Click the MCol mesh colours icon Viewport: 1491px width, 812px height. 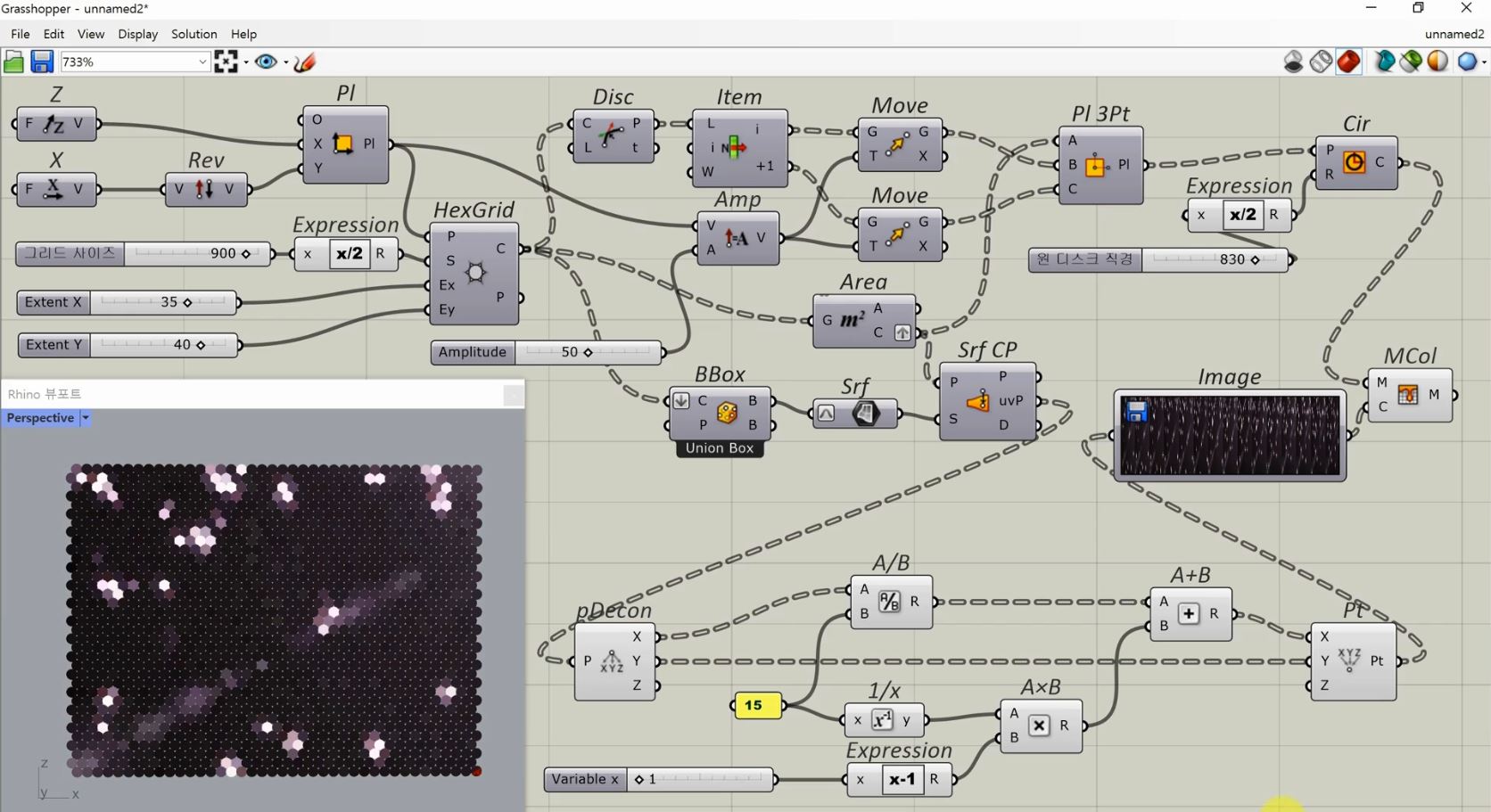tap(1408, 394)
